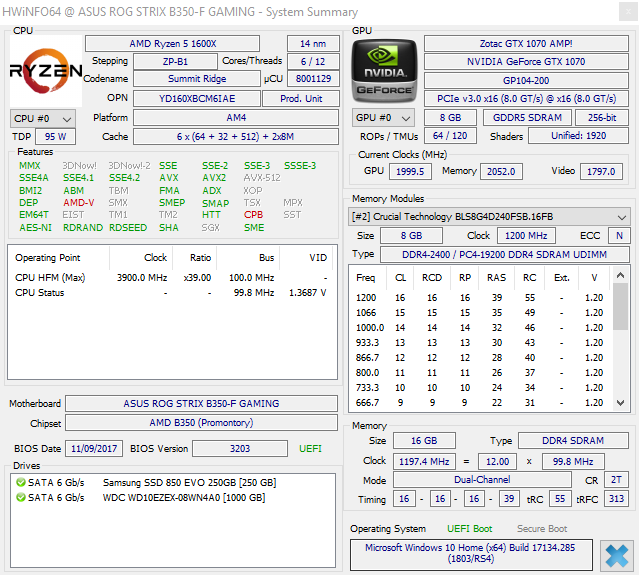Click the 16 GB total memory size field
The height and width of the screenshot is (575, 639).
click(424, 441)
